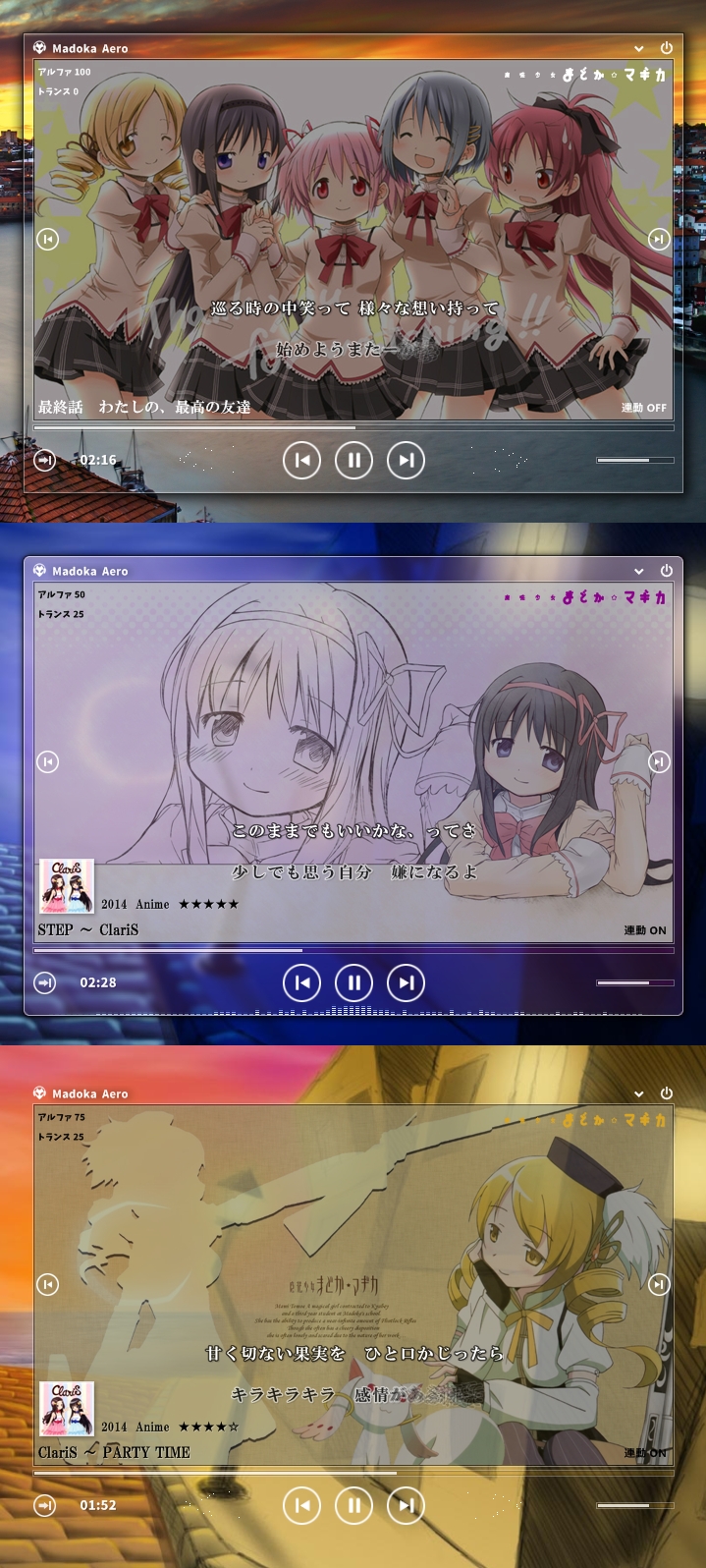706x1568 pixels.
Task: Pause playback in the middle STEP player
Action: click(353, 982)
